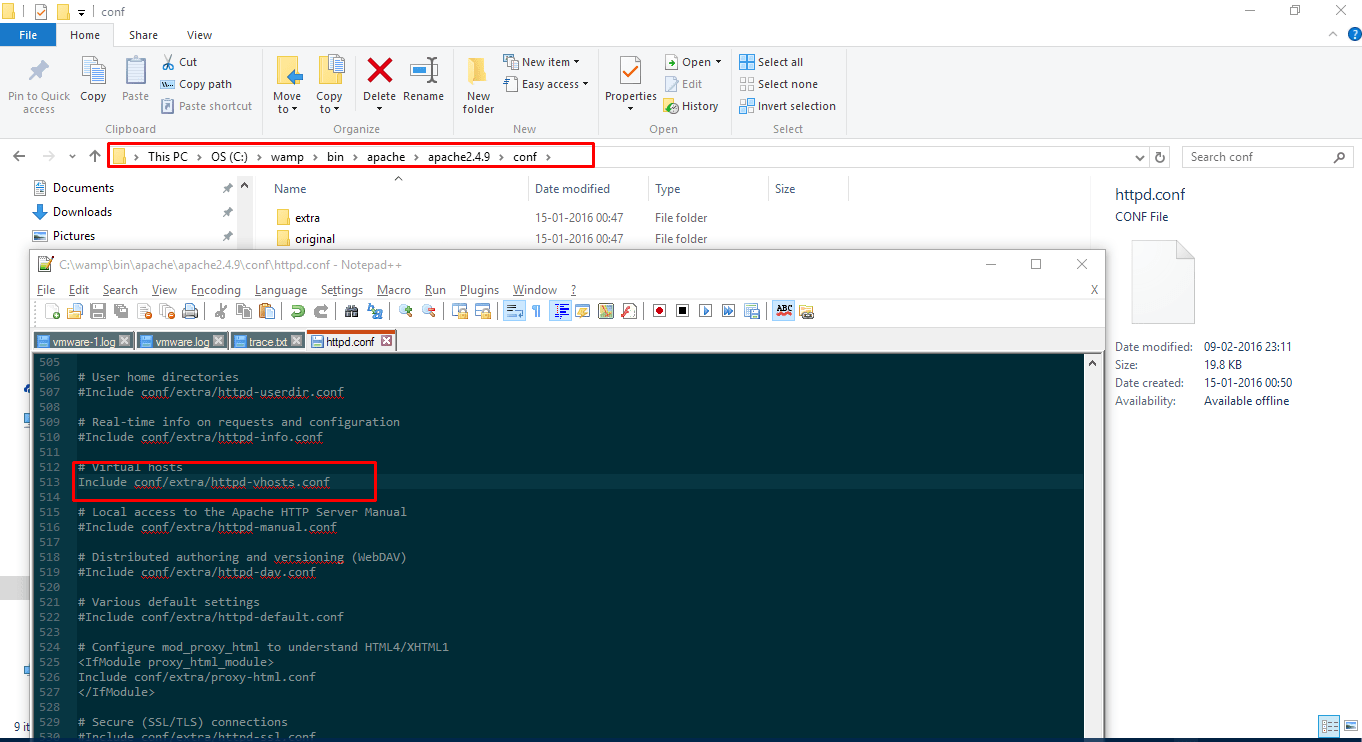The height and width of the screenshot is (742, 1362).
Task: Click the Undo arrow in Notepad++ toolbar
Action: [x=298, y=311]
